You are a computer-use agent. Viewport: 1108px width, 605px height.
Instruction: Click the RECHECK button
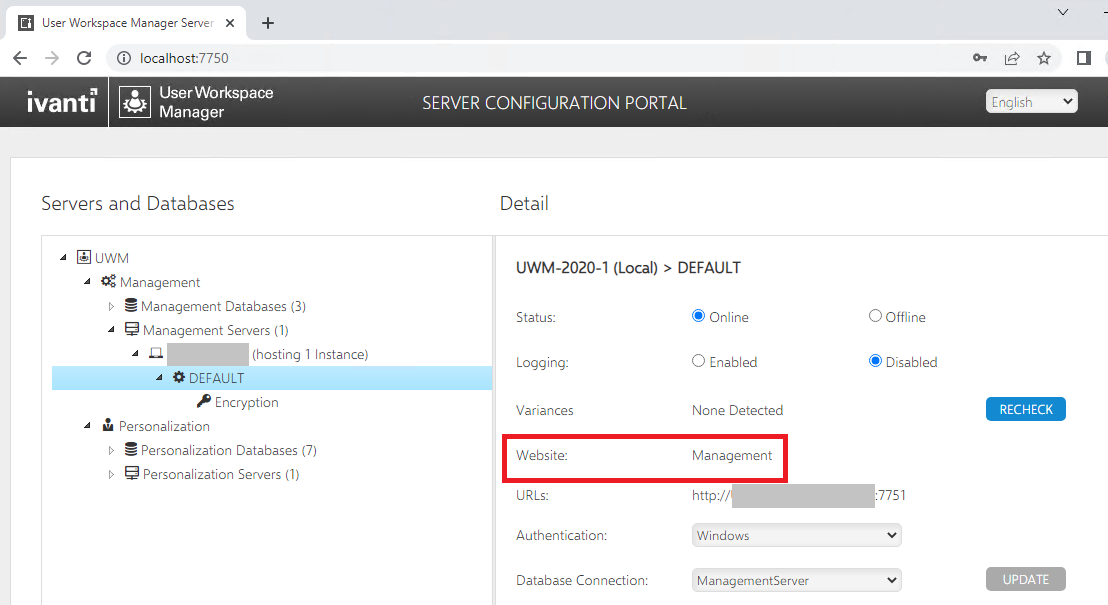[1025, 409]
